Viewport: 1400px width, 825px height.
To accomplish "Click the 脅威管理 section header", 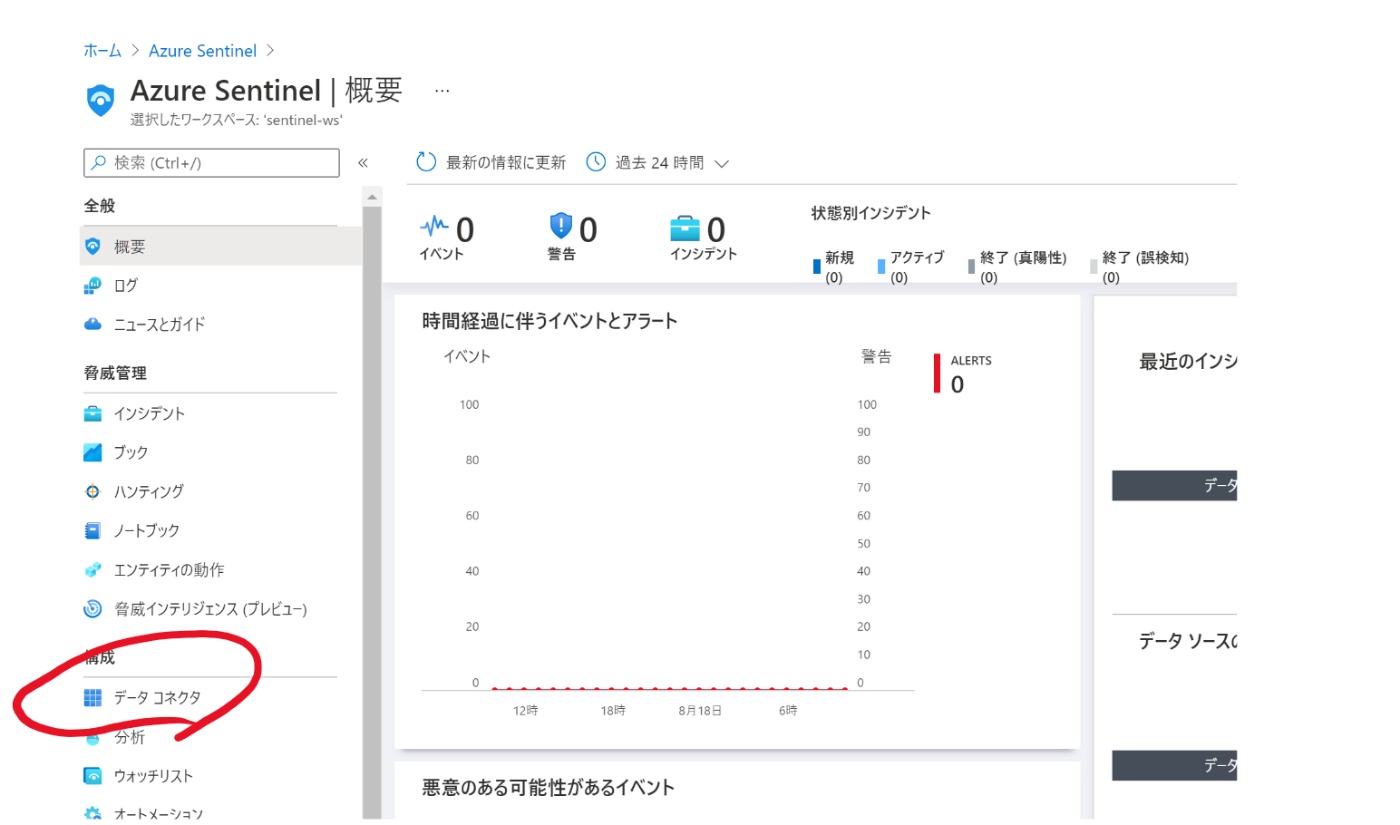I will tap(115, 373).
